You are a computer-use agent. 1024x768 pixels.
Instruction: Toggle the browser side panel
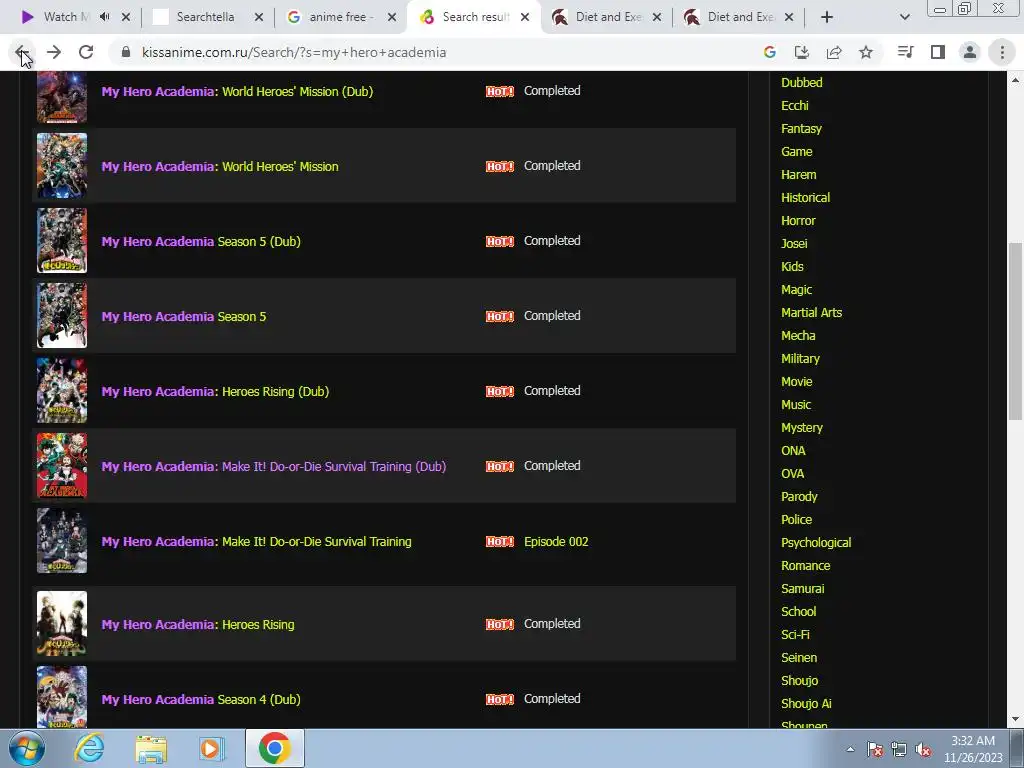(x=938, y=52)
